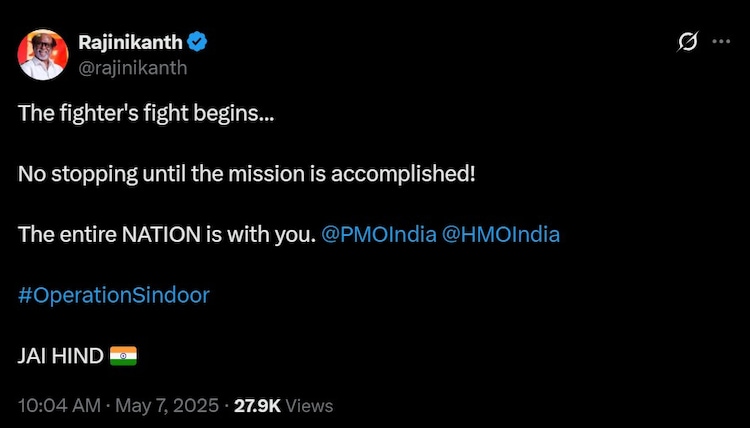The height and width of the screenshot is (428, 750).
Task: Open the @PMOIndia mention
Action: click(x=377, y=234)
